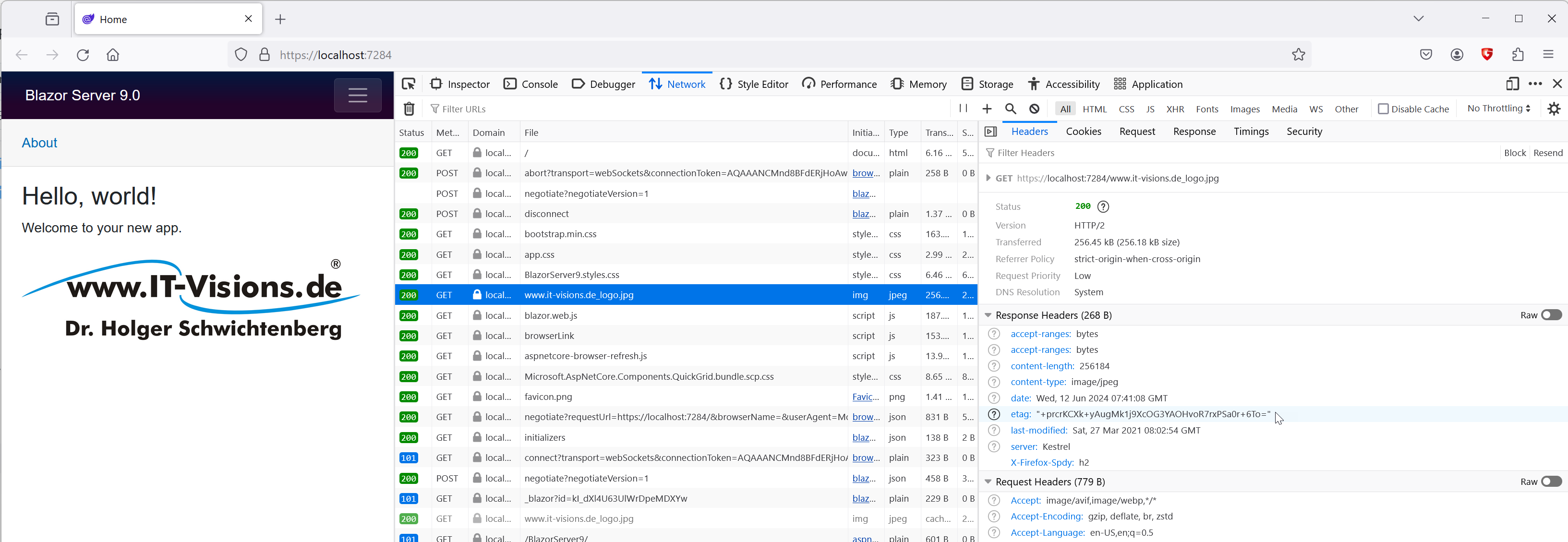Open request blocking icon
Image resolution: width=1568 pixels, height=542 pixels.
(x=1034, y=109)
